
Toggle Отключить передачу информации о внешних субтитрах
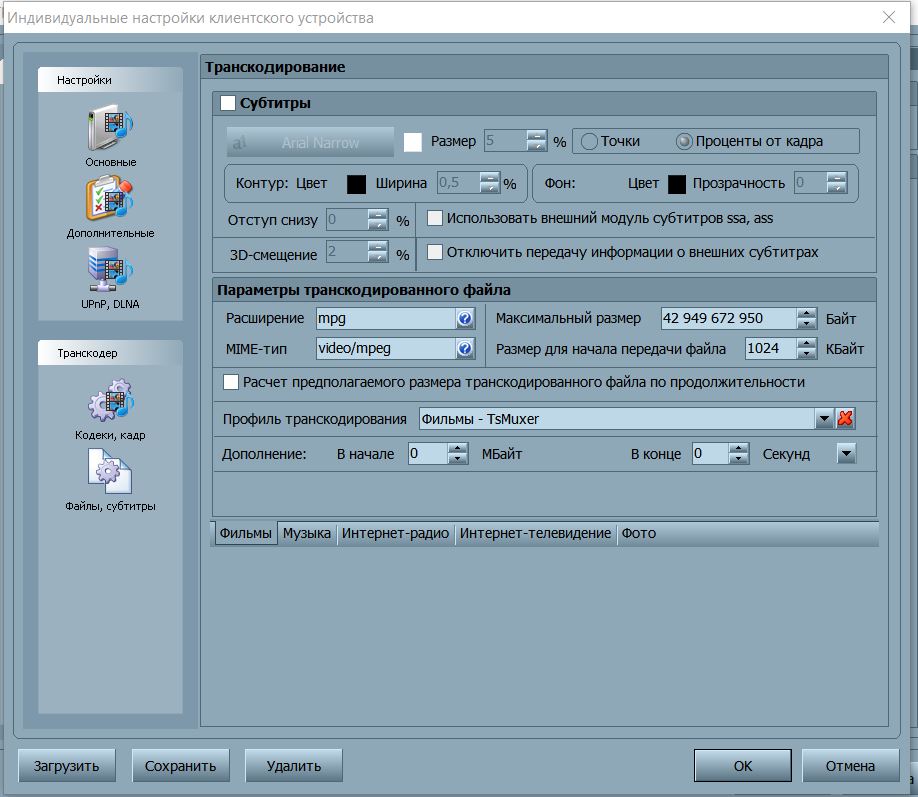click(x=435, y=252)
